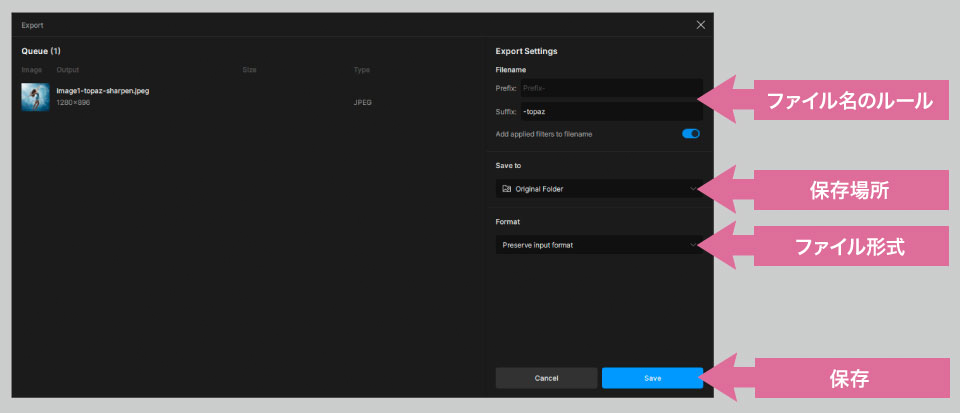The height and width of the screenshot is (413, 960).
Task: Click the Export Settings heading
Action: coord(526,51)
